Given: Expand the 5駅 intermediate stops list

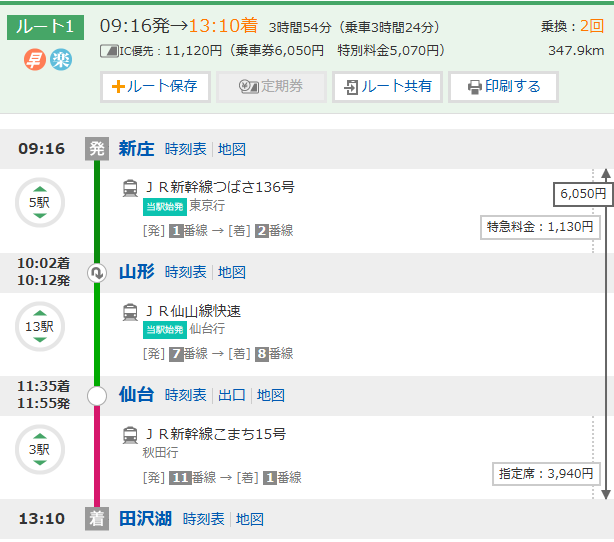Looking at the screenshot, I should click(39, 203).
